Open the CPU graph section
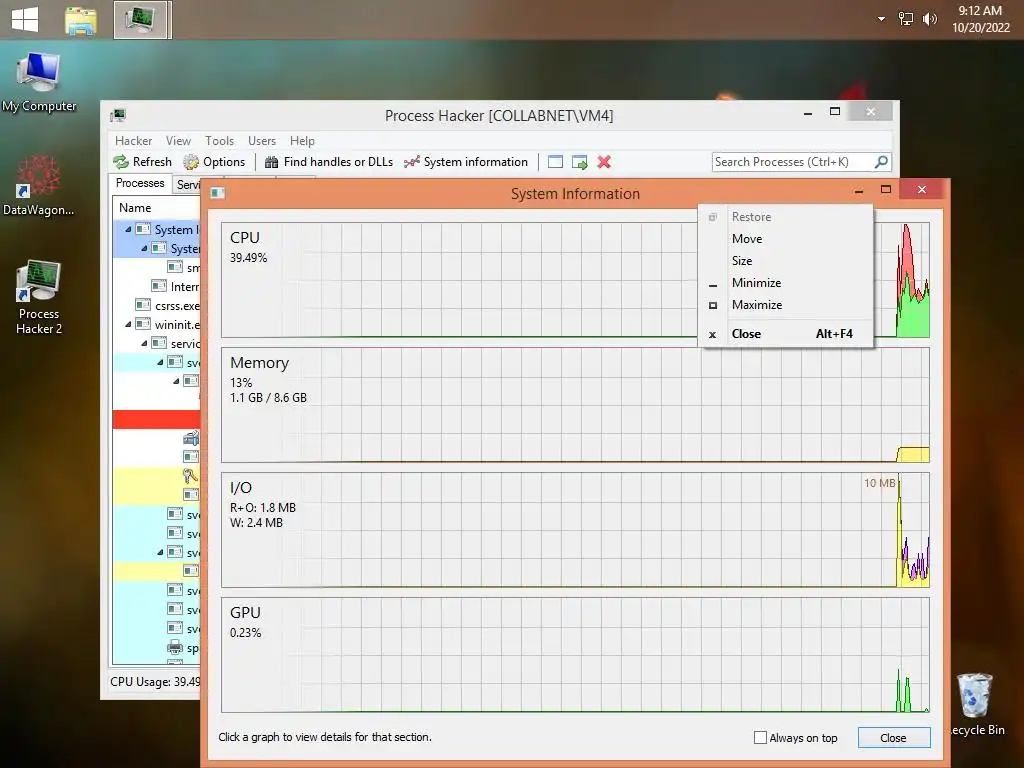Viewport: 1024px width, 768px height. [x=575, y=280]
